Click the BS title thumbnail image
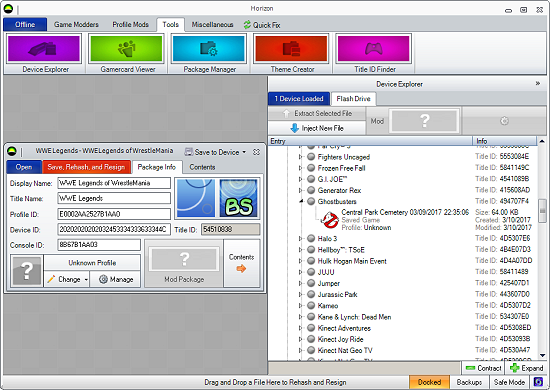550x390 pixels. pyautogui.click(x=239, y=198)
